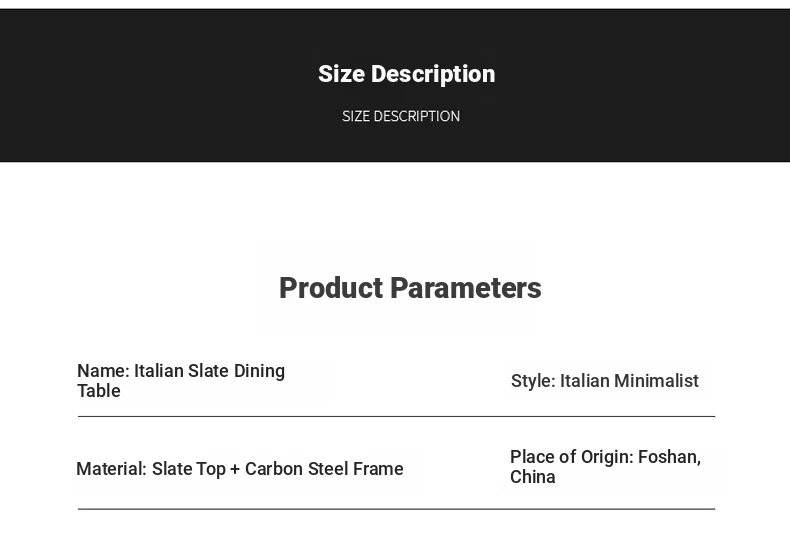
Task: Click the Material: label
Action: [x=111, y=469]
